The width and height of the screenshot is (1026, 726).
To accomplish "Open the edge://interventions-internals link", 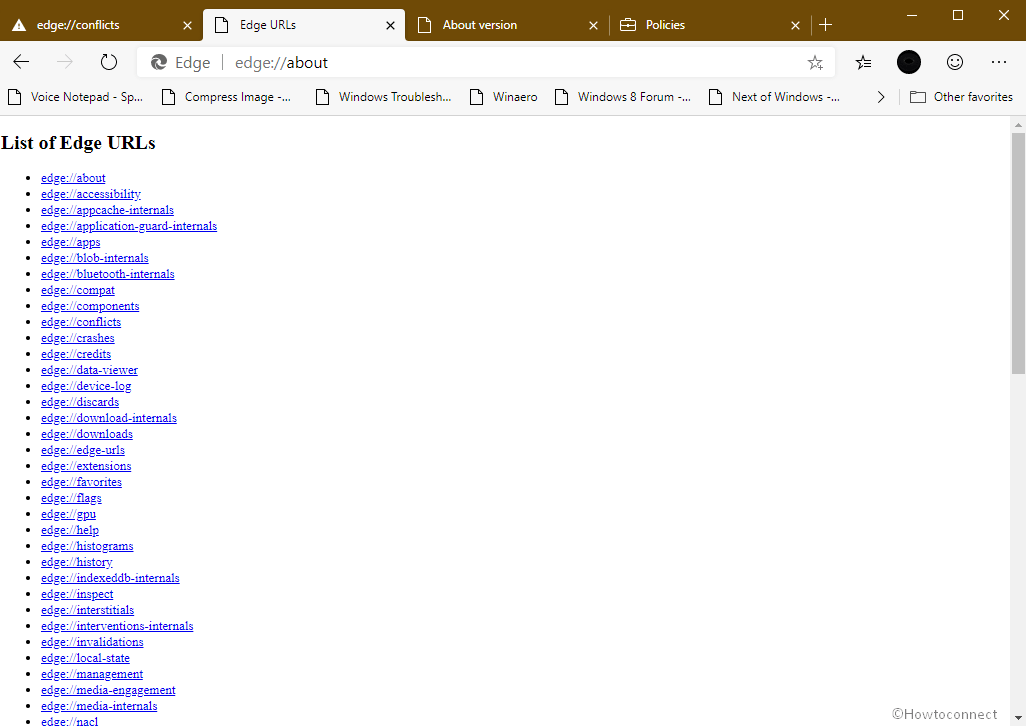I will tap(117, 627).
